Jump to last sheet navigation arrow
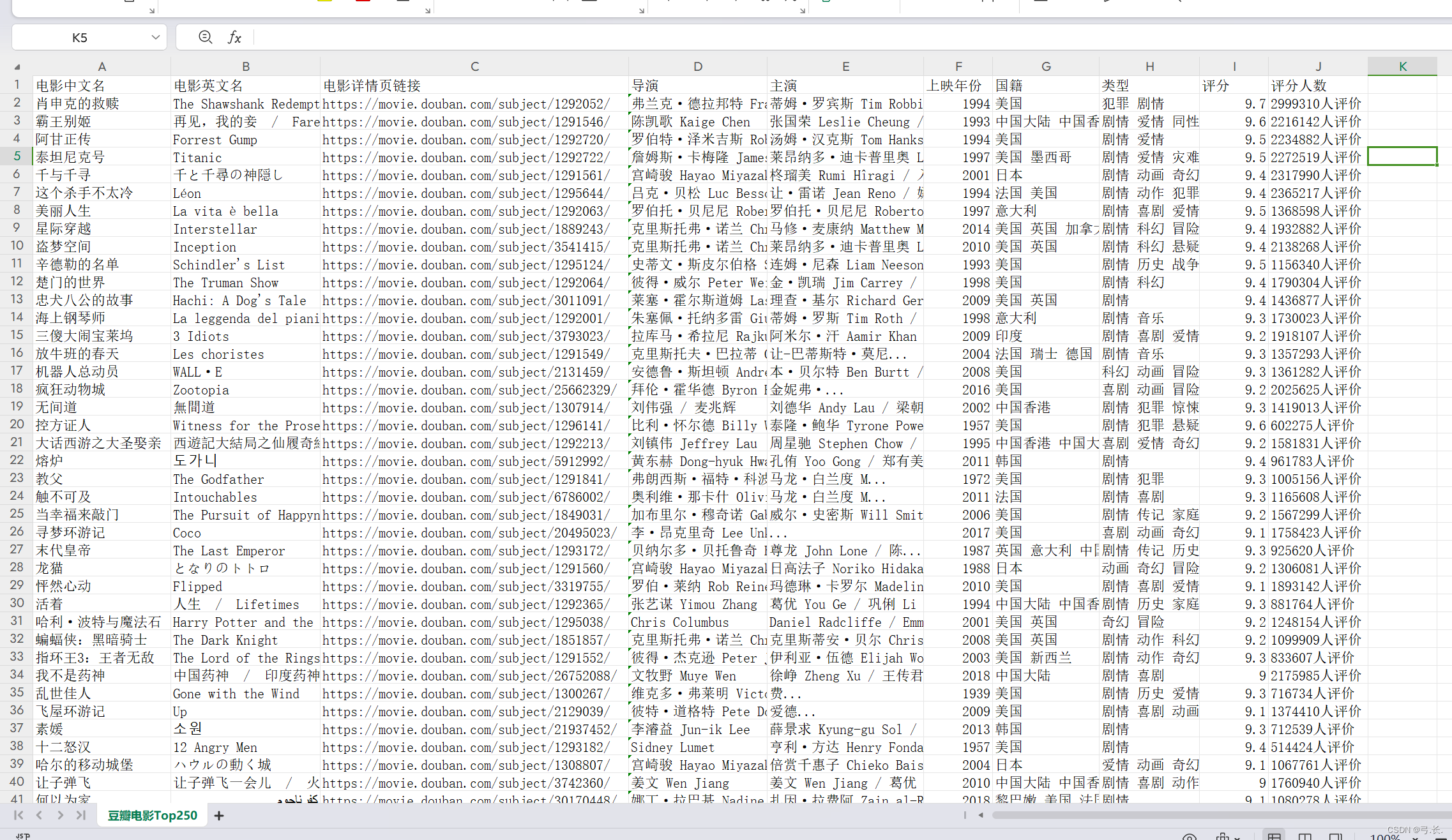 coord(81,815)
